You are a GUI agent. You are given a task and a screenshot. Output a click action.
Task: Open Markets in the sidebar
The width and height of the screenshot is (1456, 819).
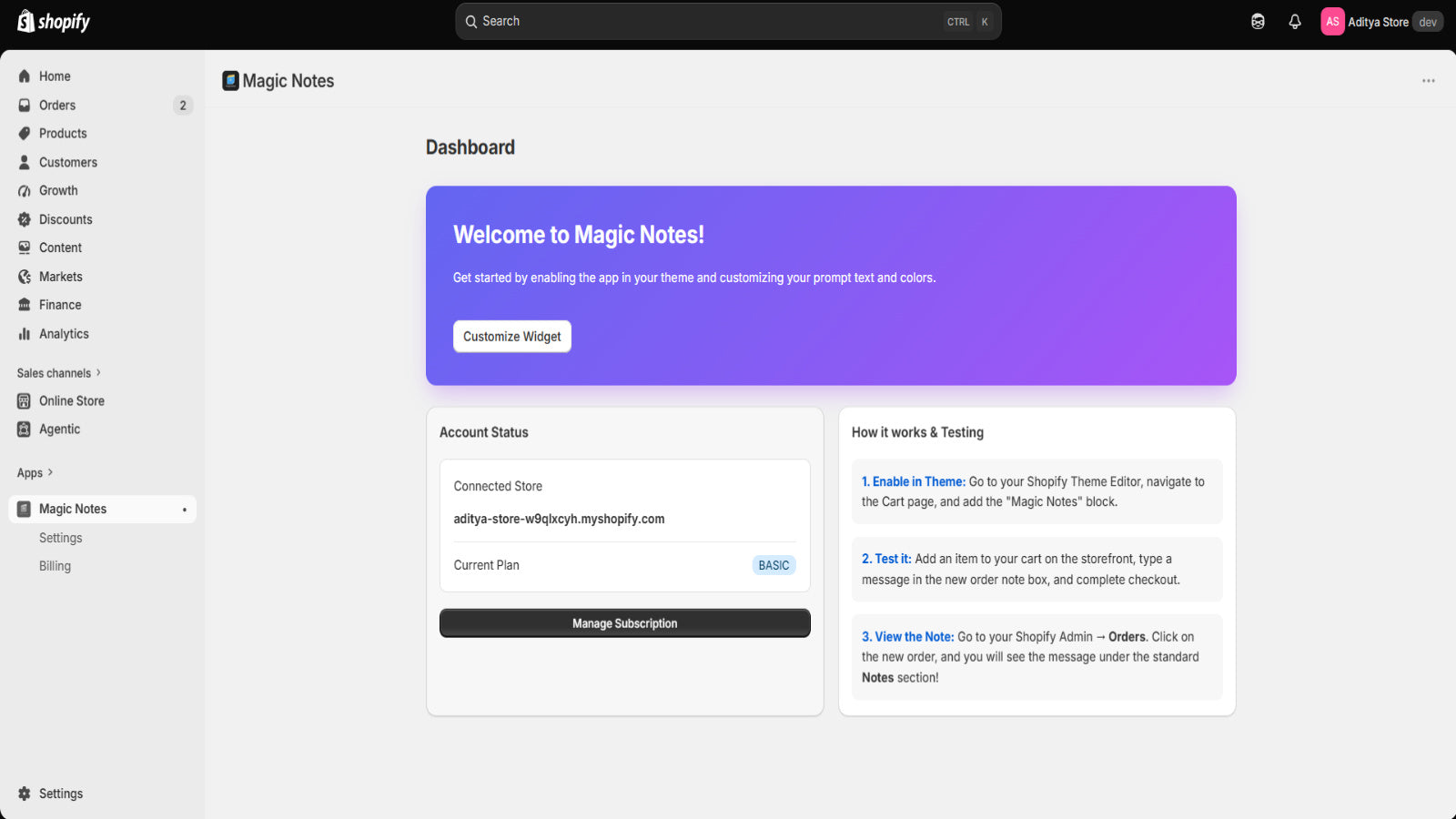click(x=102, y=277)
